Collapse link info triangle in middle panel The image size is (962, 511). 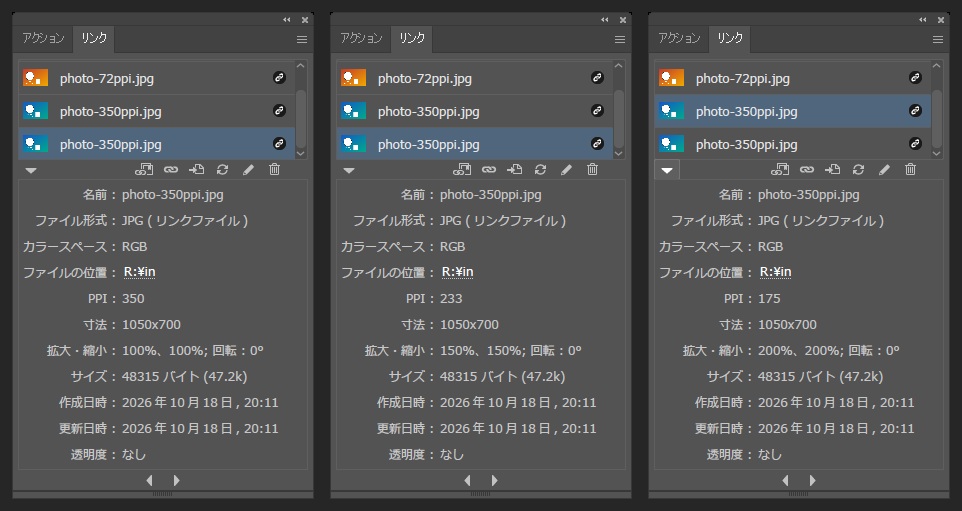[348, 170]
